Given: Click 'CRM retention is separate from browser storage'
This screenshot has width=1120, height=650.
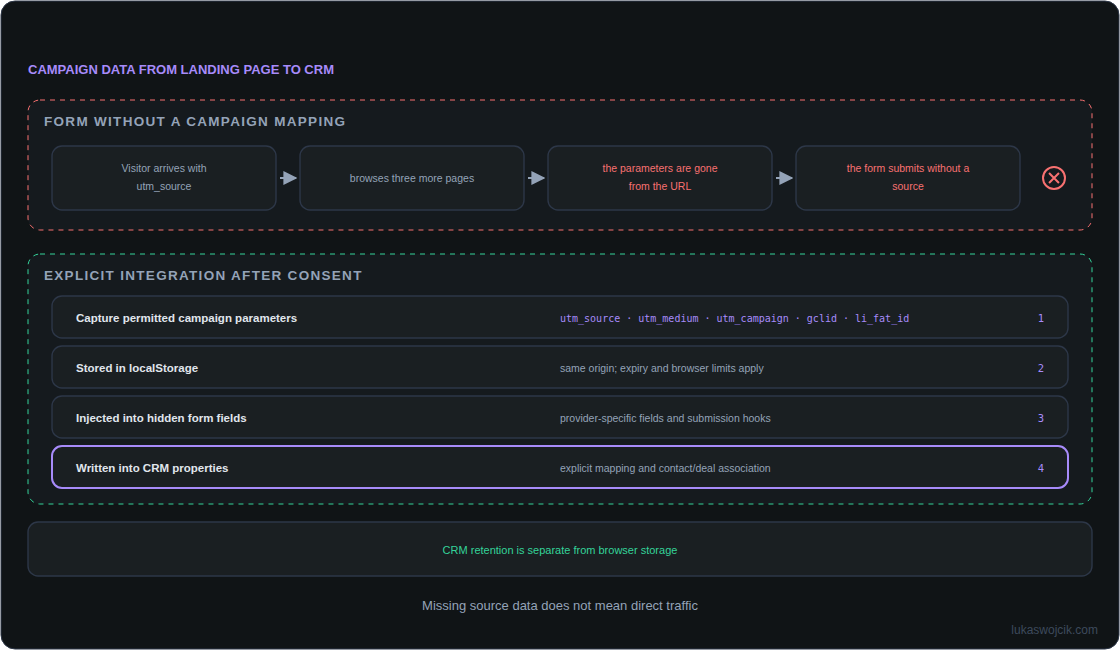Looking at the screenshot, I should (559, 550).
